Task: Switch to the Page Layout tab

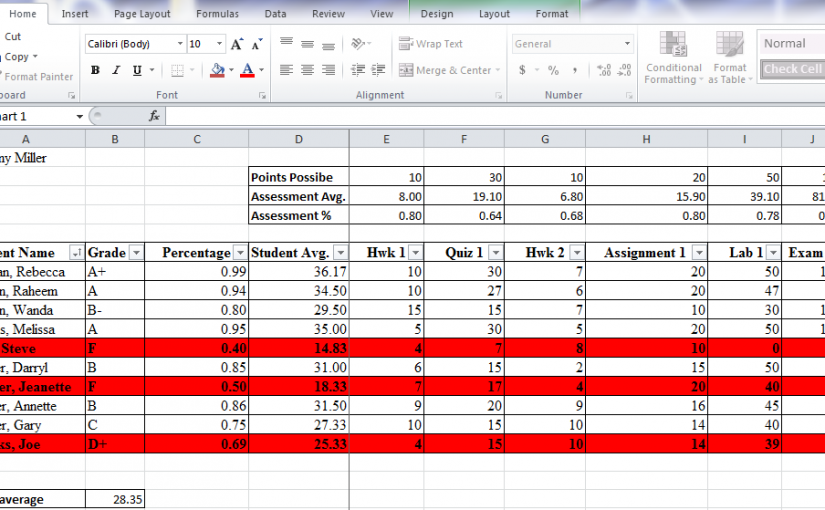Action: [142, 14]
